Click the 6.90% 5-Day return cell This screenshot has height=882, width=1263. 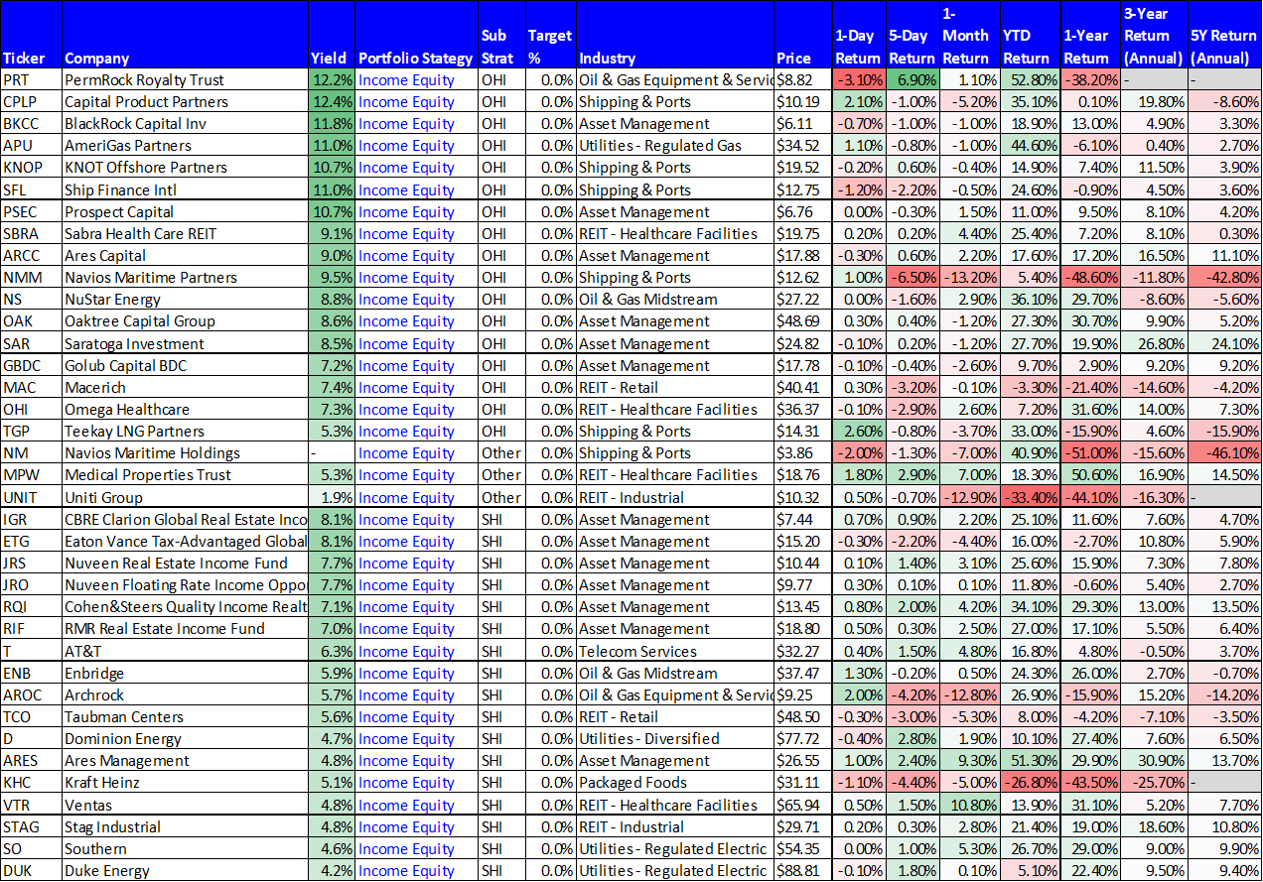(912, 80)
